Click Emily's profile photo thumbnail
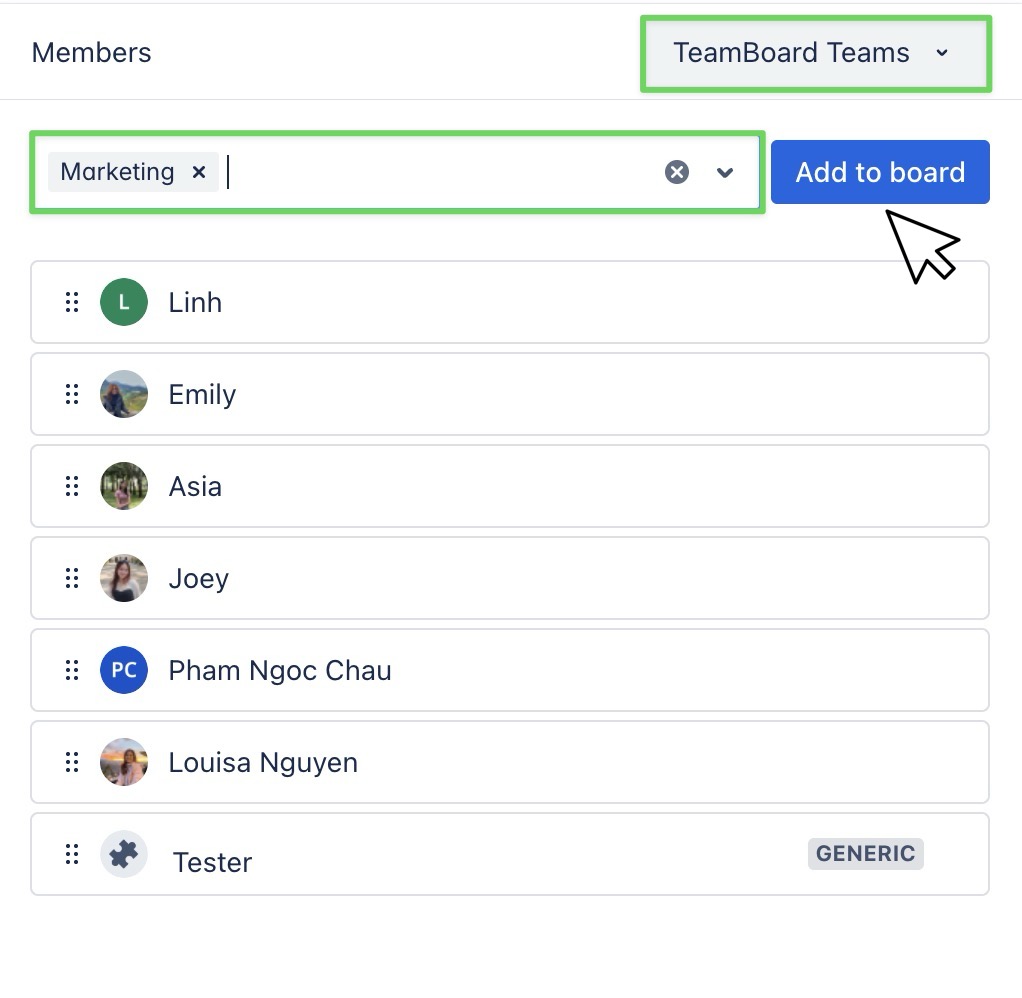This screenshot has width=1022, height=998. tap(123, 394)
